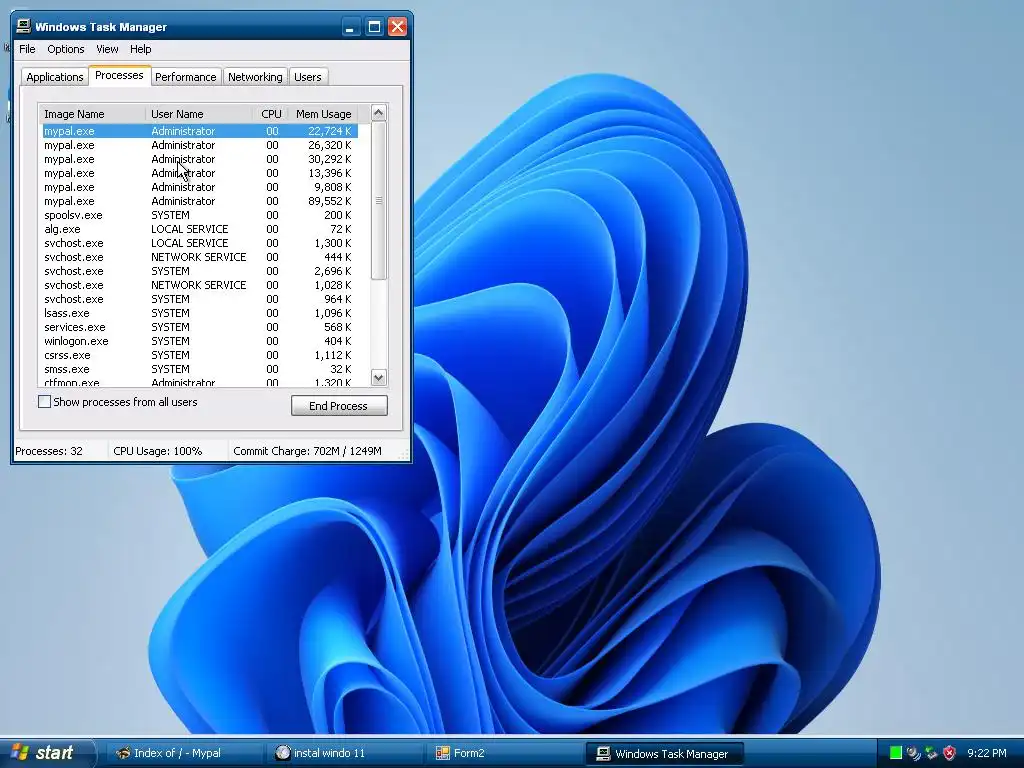Click the Processes: 32 status bar entry

tap(49, 451)
